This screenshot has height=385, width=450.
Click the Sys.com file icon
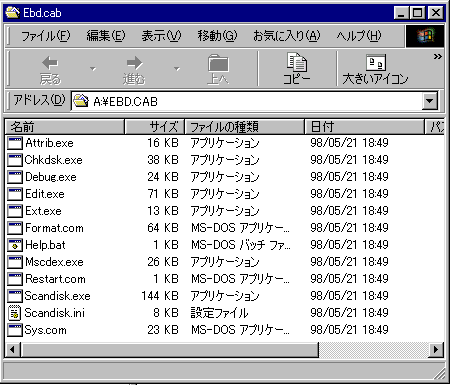tap(15, 330)
